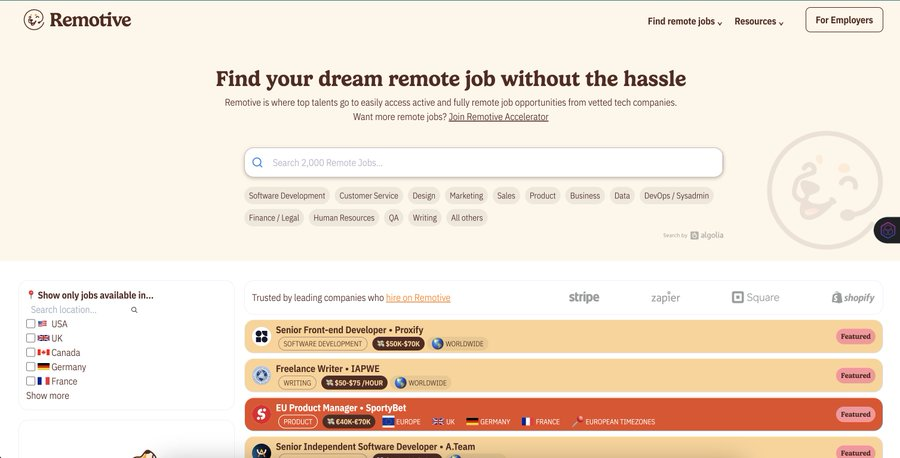Viewport: 900px width, 458px height.
Task: Click the WRITING tag on IAPWE job
Action: click(x=297, y=383)
